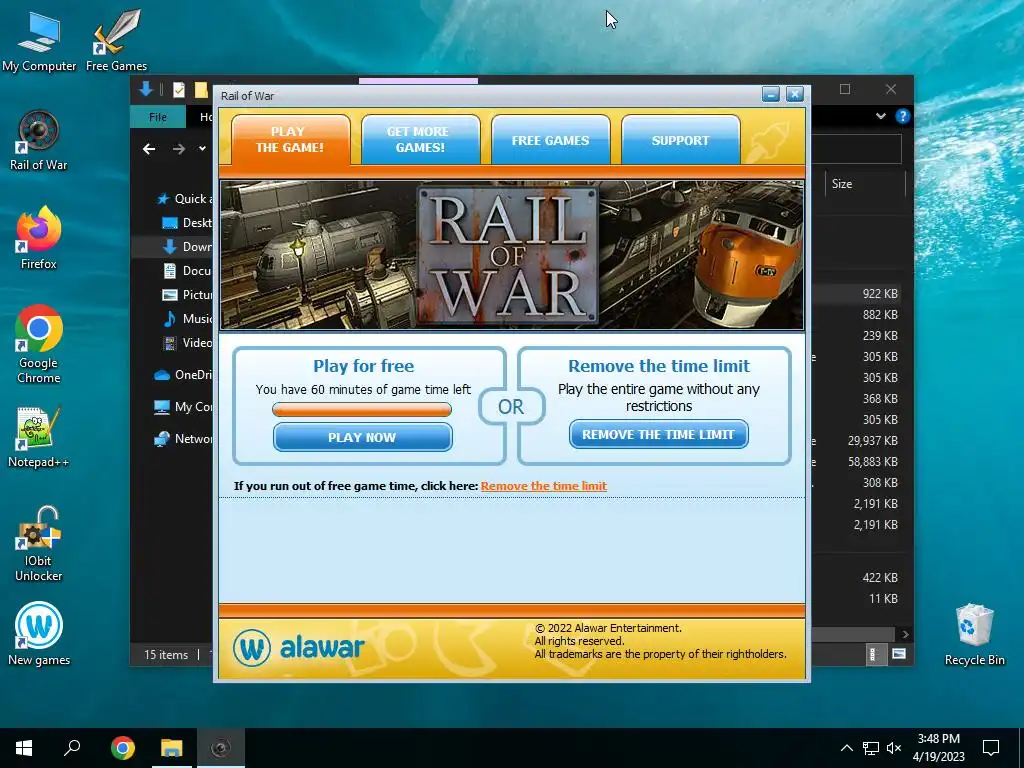
Task: Open taskbar search magnifier
Action: point(72,748)
